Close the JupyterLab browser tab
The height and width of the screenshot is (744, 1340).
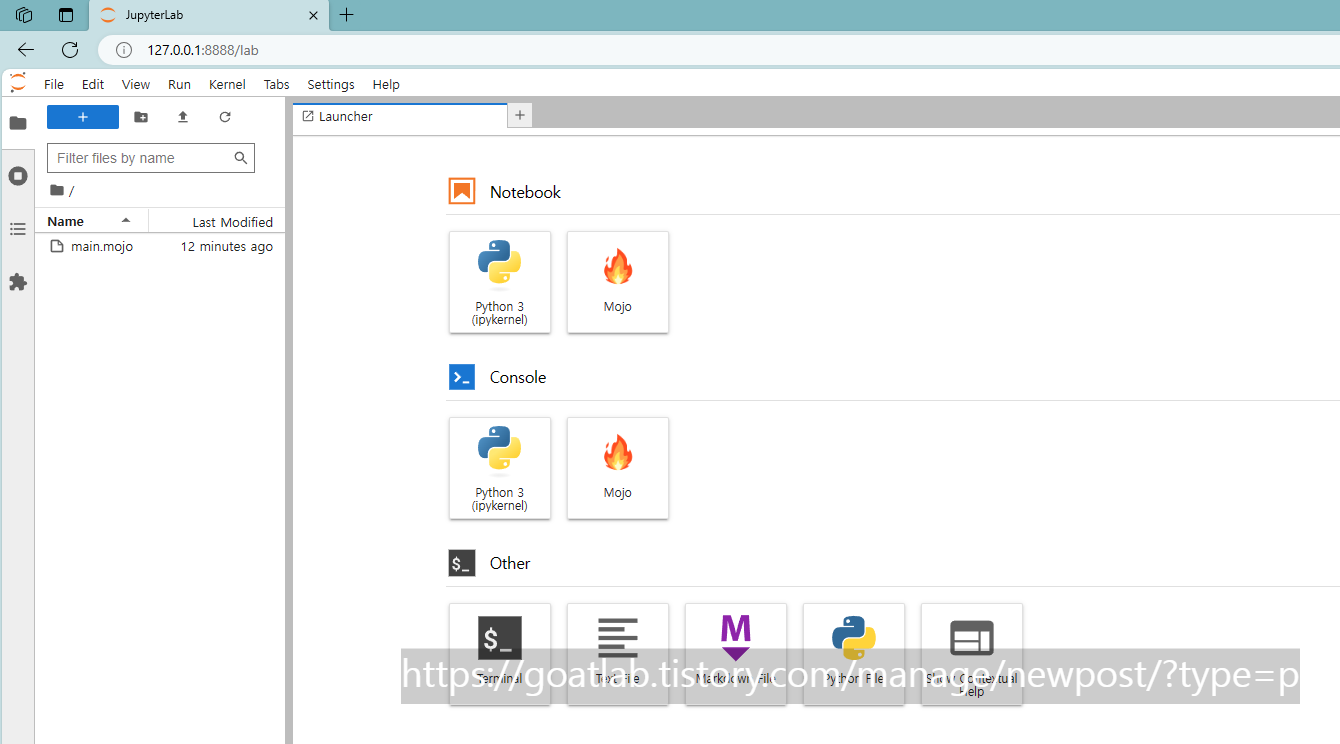tap(314, 15)
